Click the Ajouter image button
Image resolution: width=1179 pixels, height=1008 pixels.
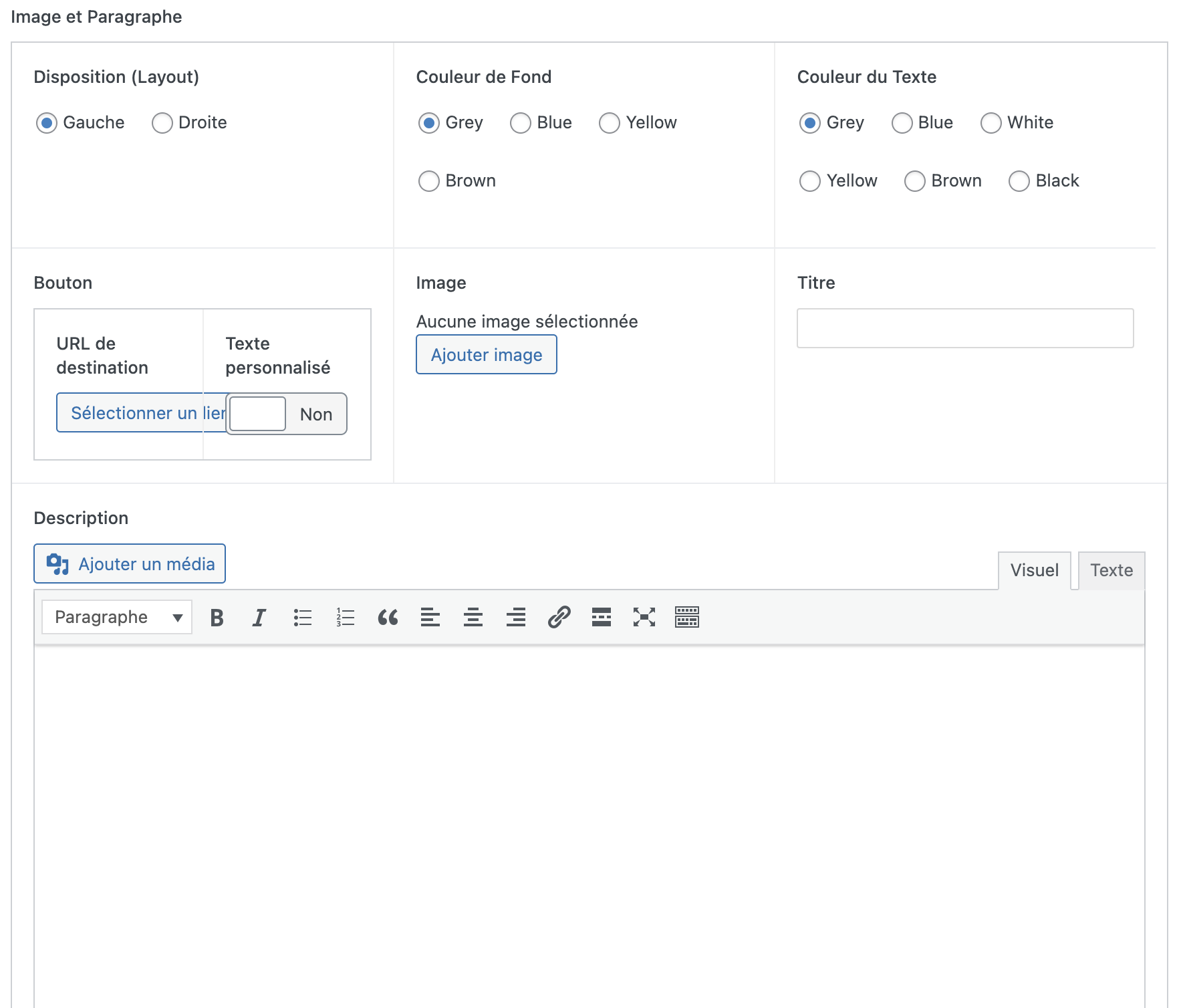(486, 355)
